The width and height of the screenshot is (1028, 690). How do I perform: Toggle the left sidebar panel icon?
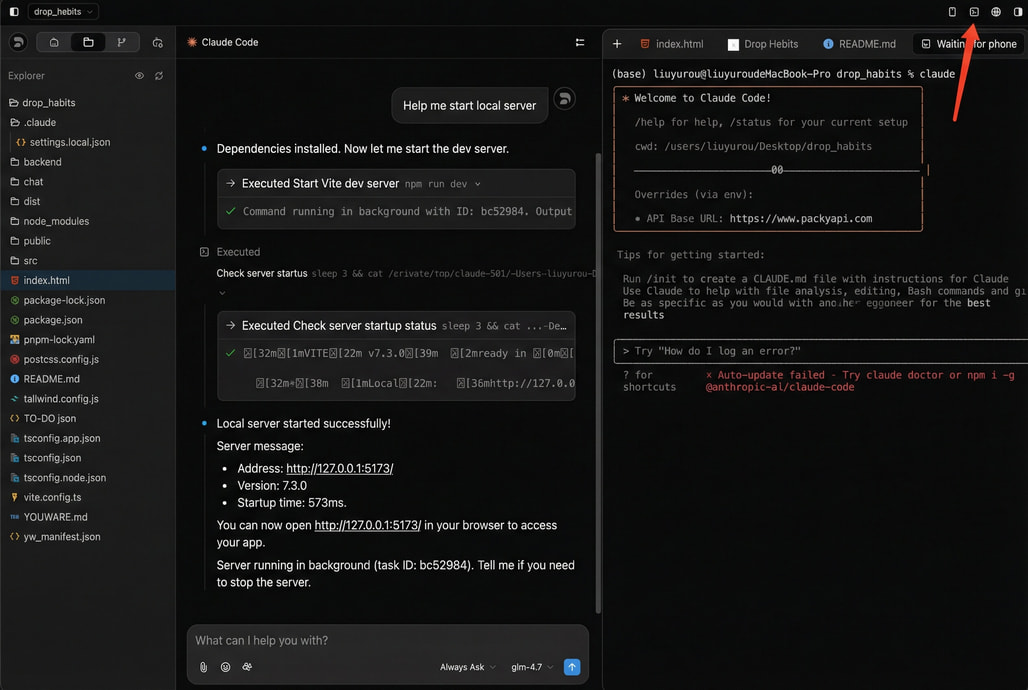(x=14, y=12)
